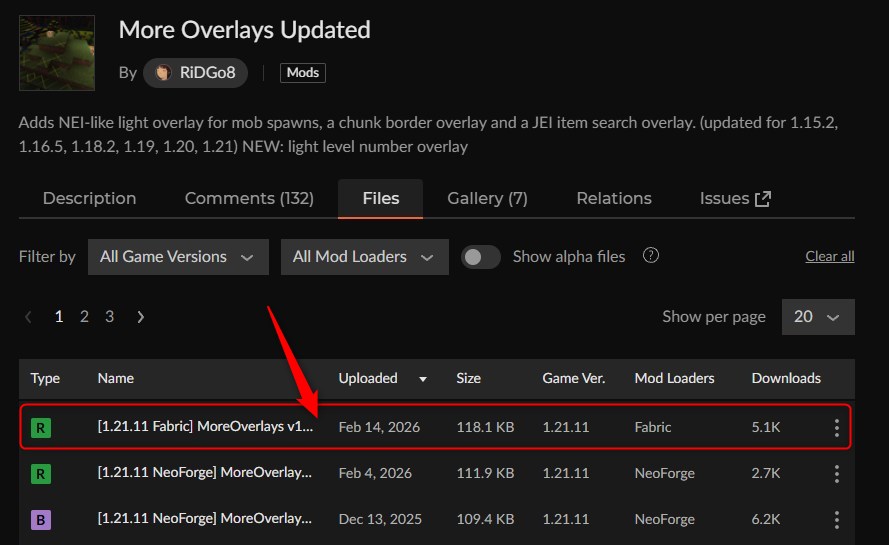Open the More Overlays Updated mod thumbnail

click(57, 53)
